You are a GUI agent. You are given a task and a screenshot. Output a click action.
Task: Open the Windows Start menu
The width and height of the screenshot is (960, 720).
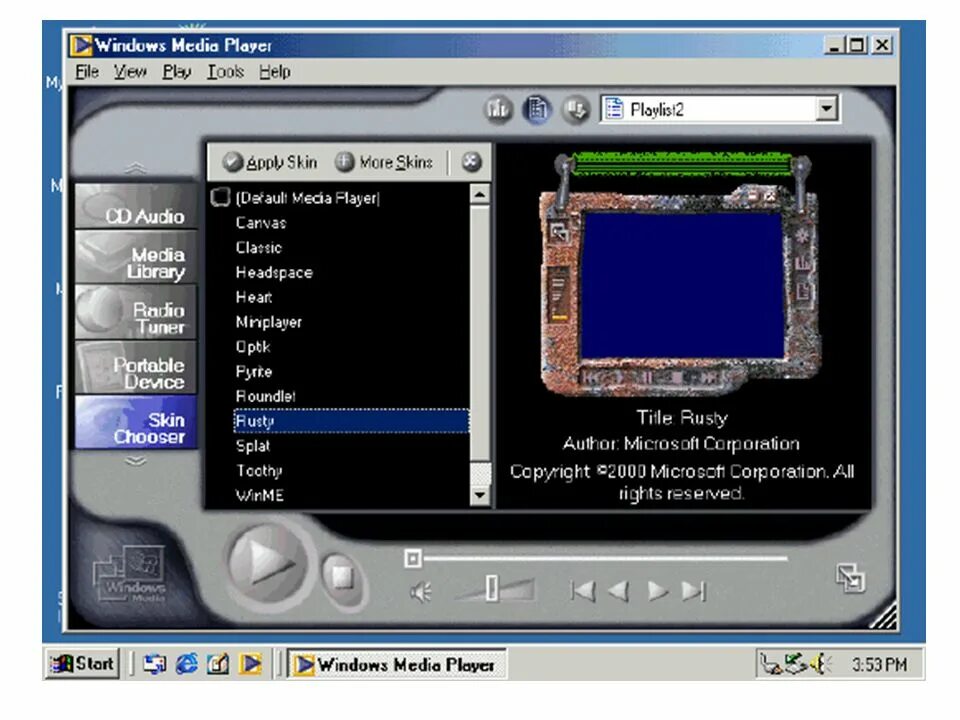[82, 664]
